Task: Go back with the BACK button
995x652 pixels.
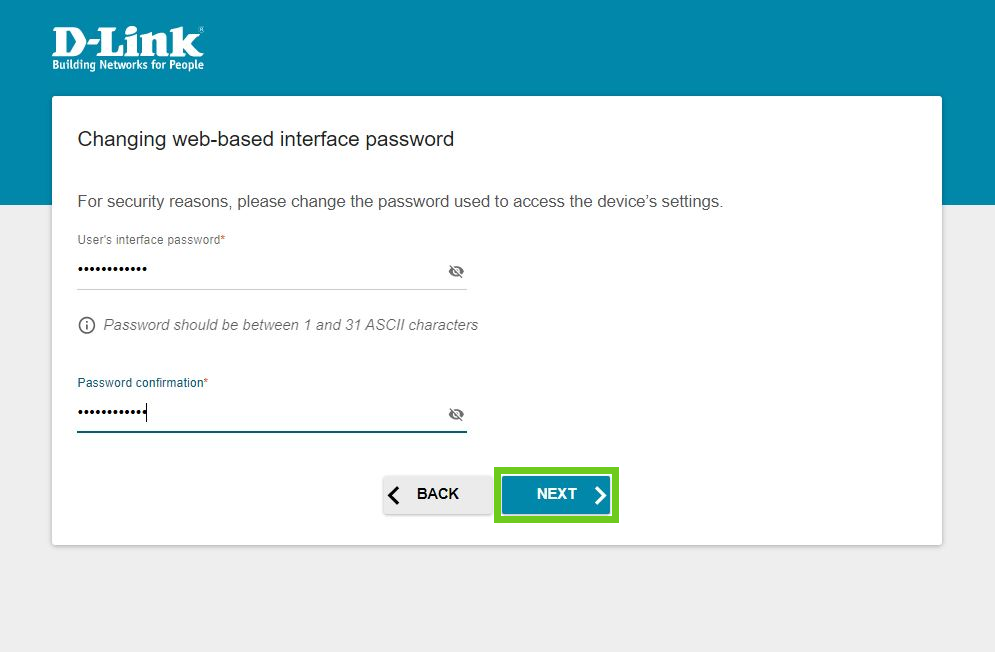Action: click(x=437, y=495)
